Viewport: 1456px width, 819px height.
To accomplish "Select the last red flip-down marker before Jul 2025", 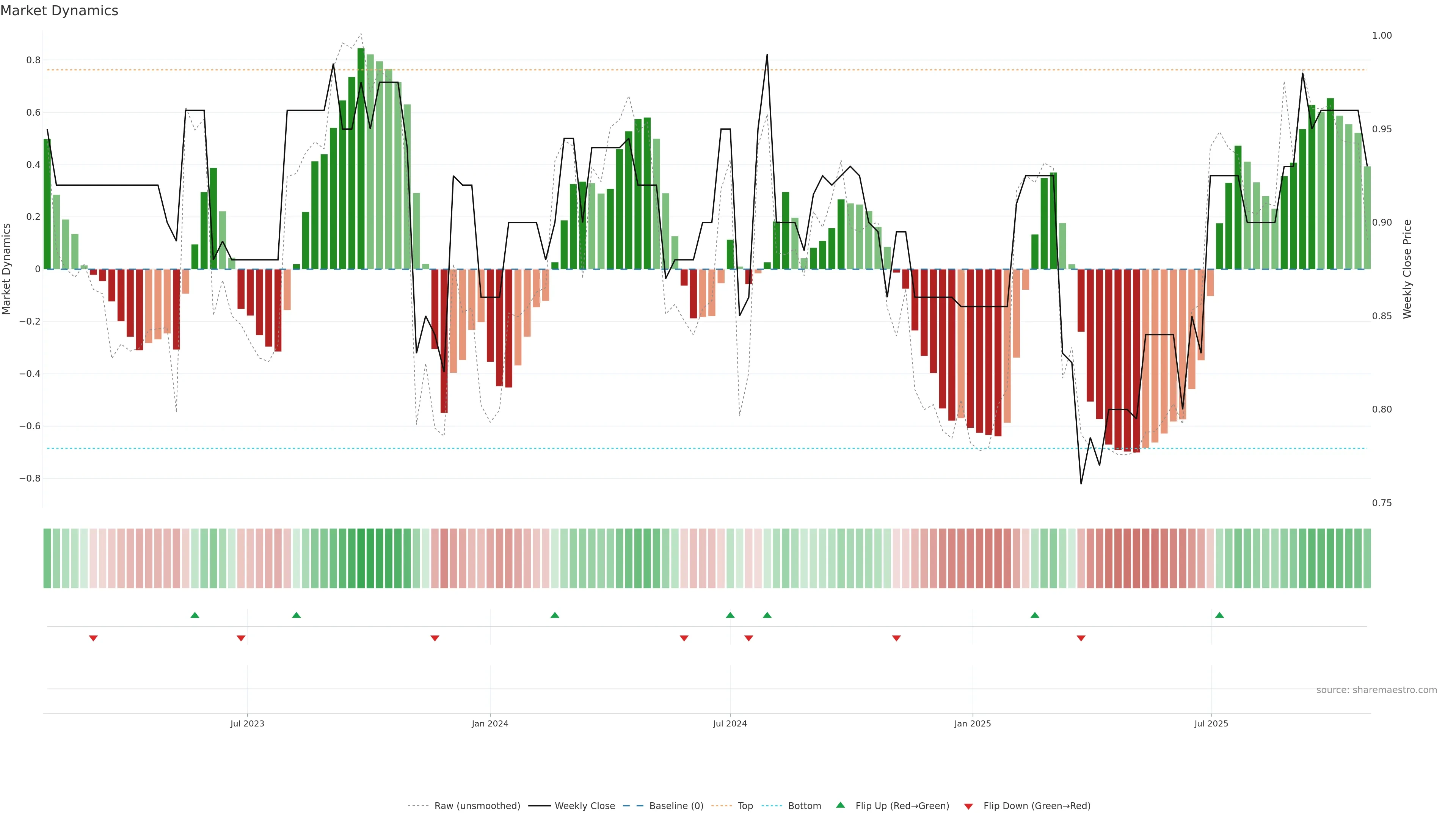I will 1081,638.
